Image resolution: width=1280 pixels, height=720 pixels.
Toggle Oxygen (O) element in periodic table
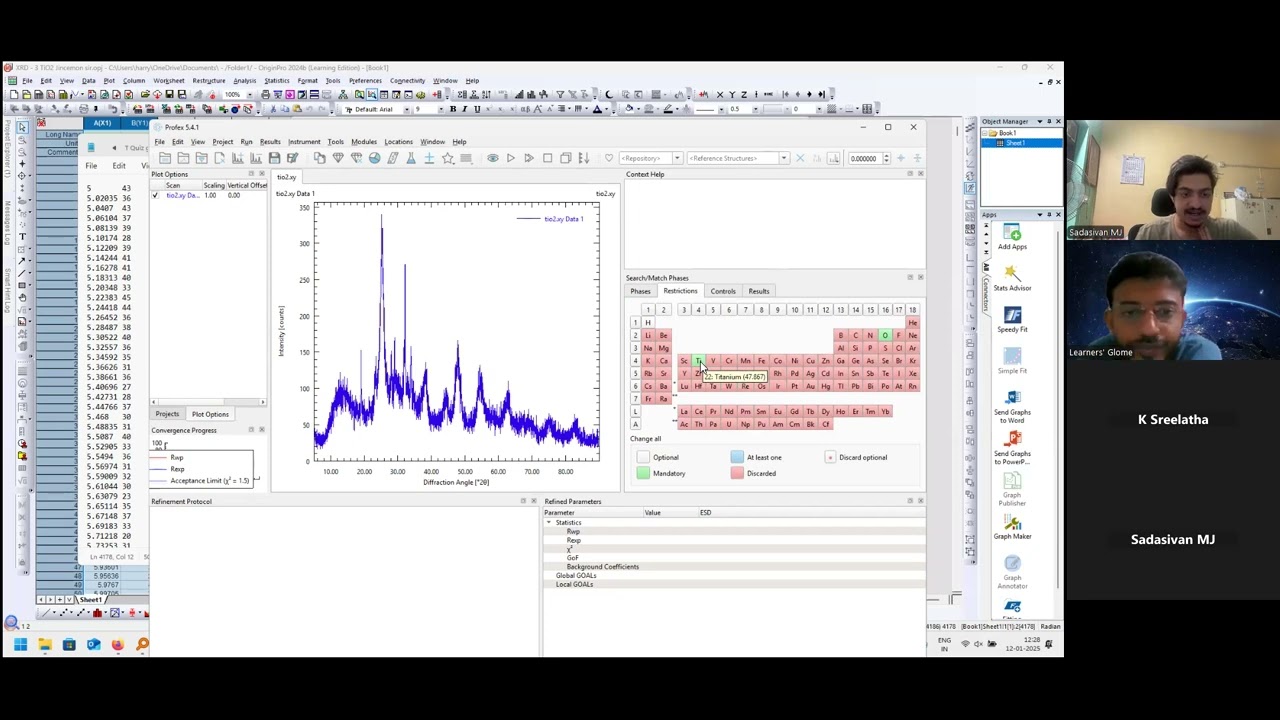885,335
